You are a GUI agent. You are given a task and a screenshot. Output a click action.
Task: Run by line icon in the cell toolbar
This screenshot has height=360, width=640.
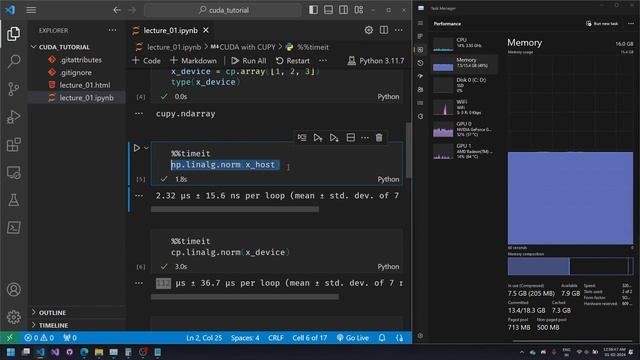click(302, 138)
